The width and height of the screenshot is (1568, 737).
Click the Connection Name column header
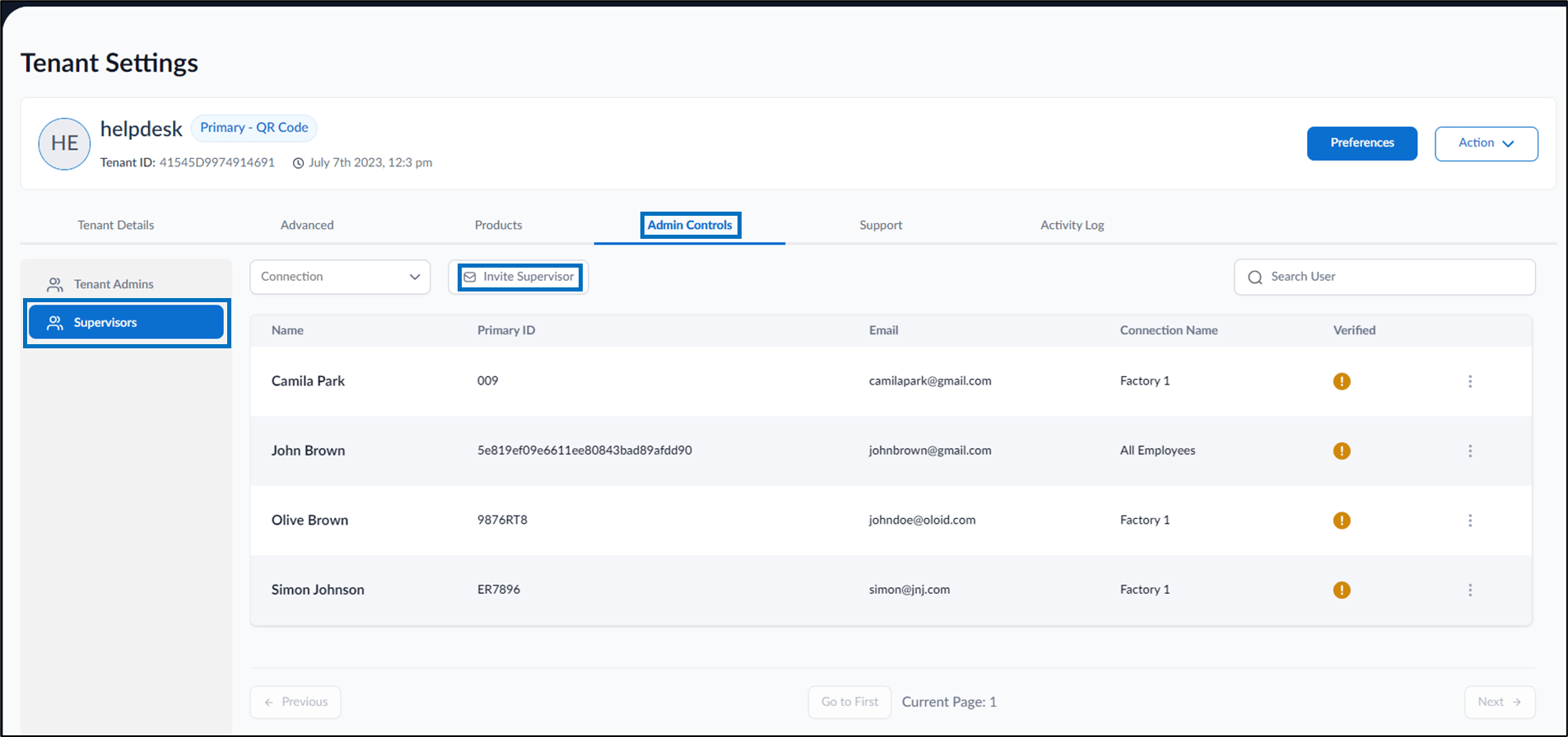(1169, 330)
